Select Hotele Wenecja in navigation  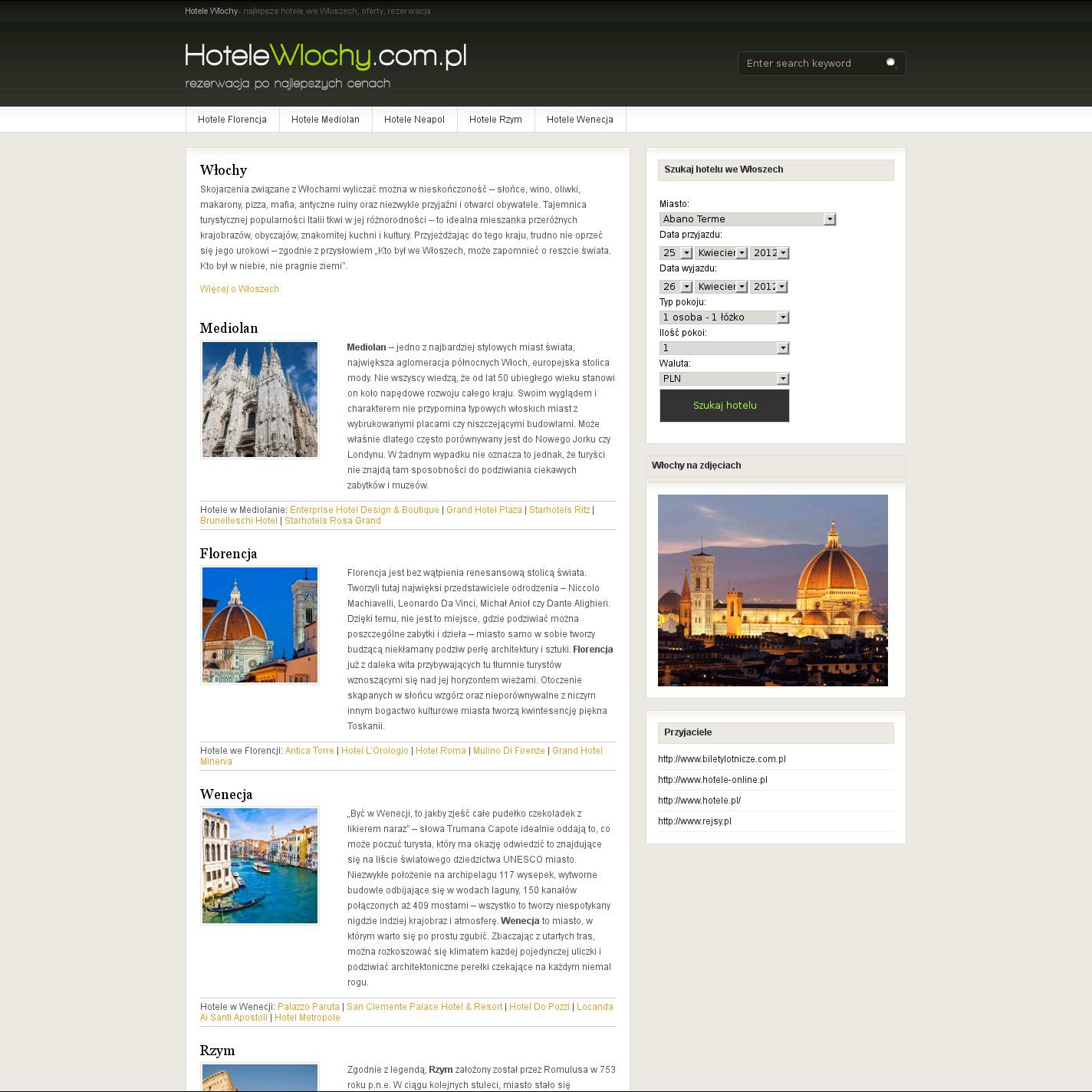tap(580, 120)
